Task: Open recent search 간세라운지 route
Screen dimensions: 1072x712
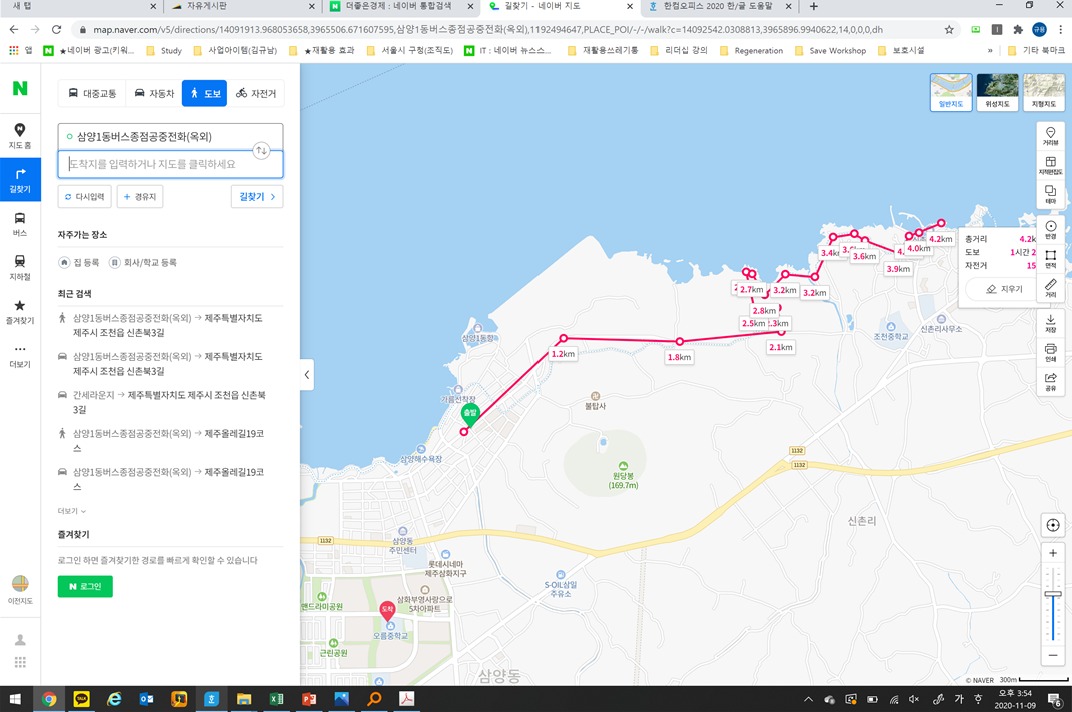Action: [x=168, y=402]
